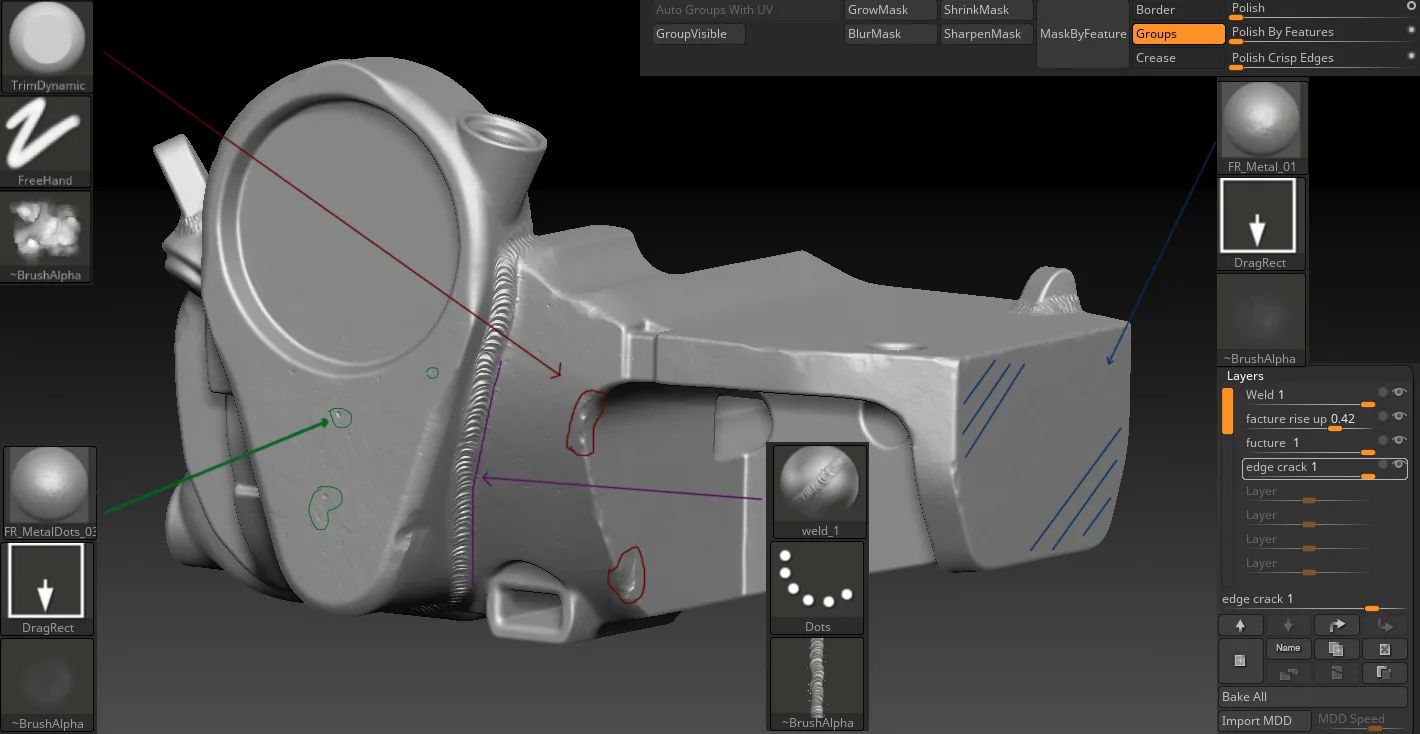Duplicate the selected layer
Screen dimensions: 1420x734
[1336, 649]
